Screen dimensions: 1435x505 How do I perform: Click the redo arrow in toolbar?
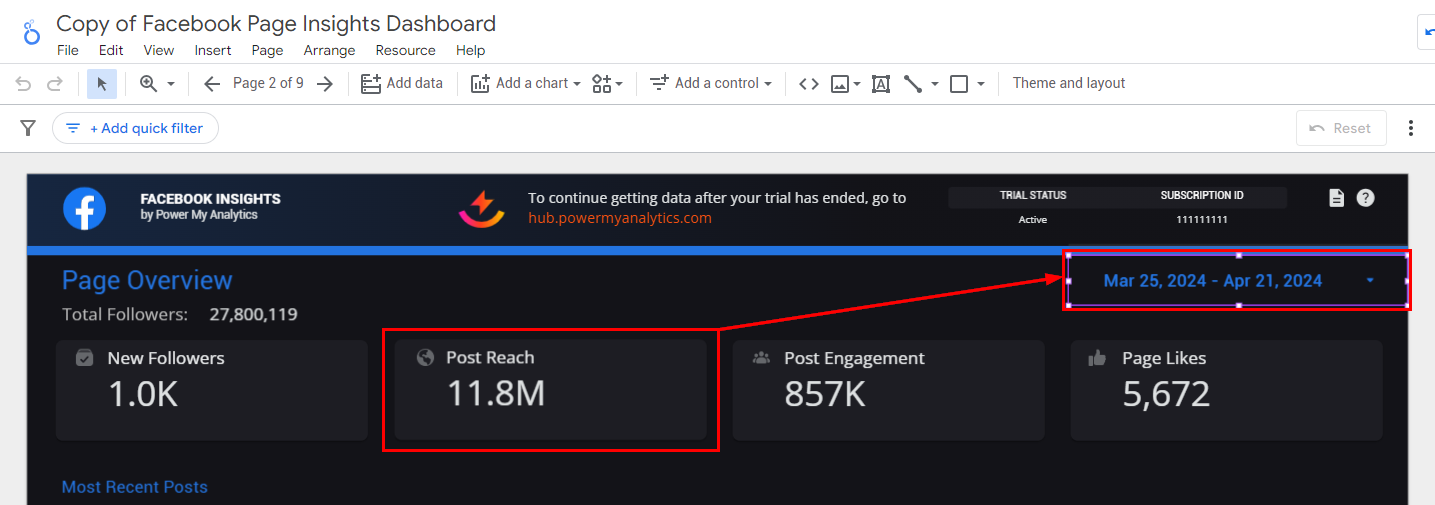[55, 84]
